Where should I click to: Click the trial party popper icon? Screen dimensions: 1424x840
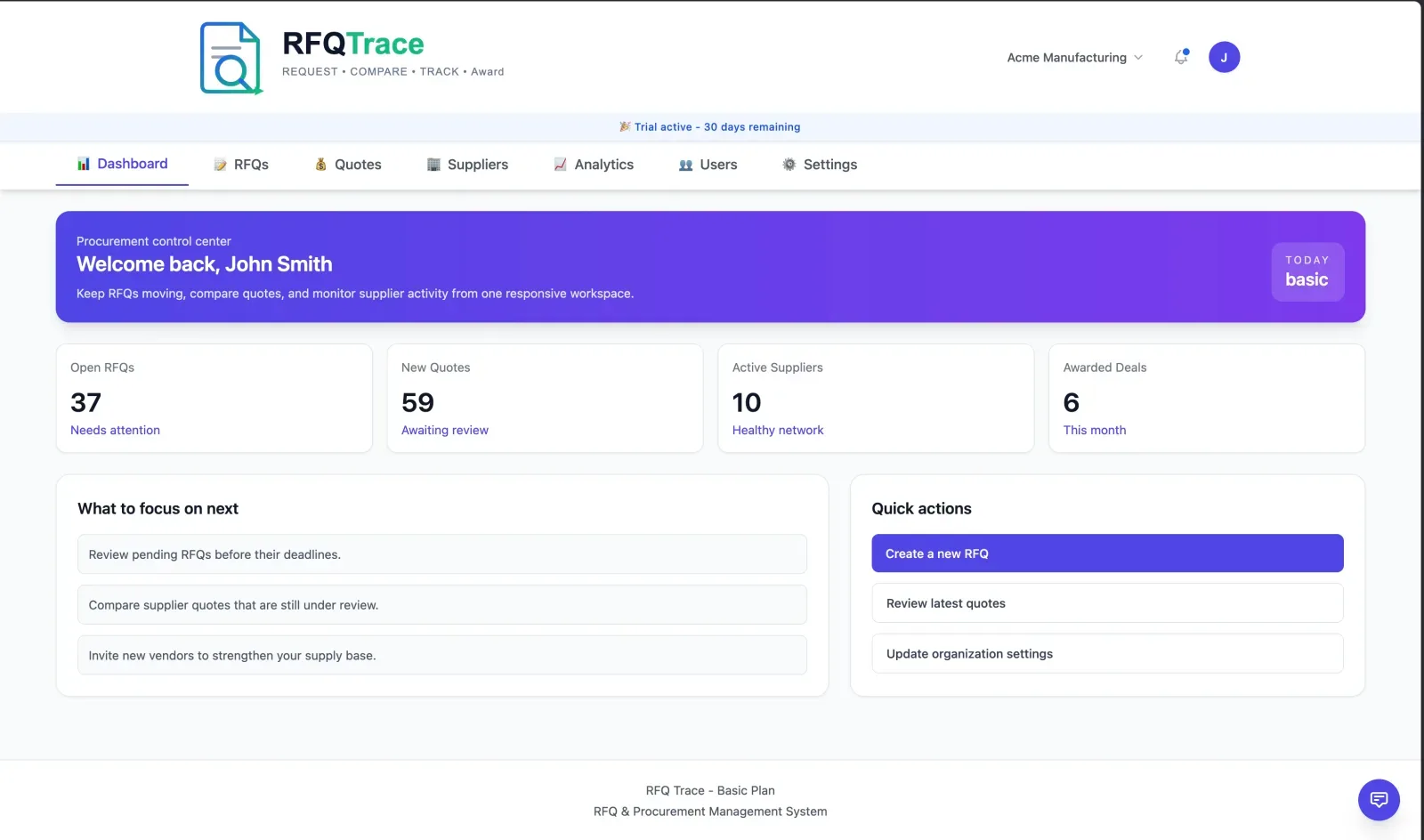click(x=625, y=126)
